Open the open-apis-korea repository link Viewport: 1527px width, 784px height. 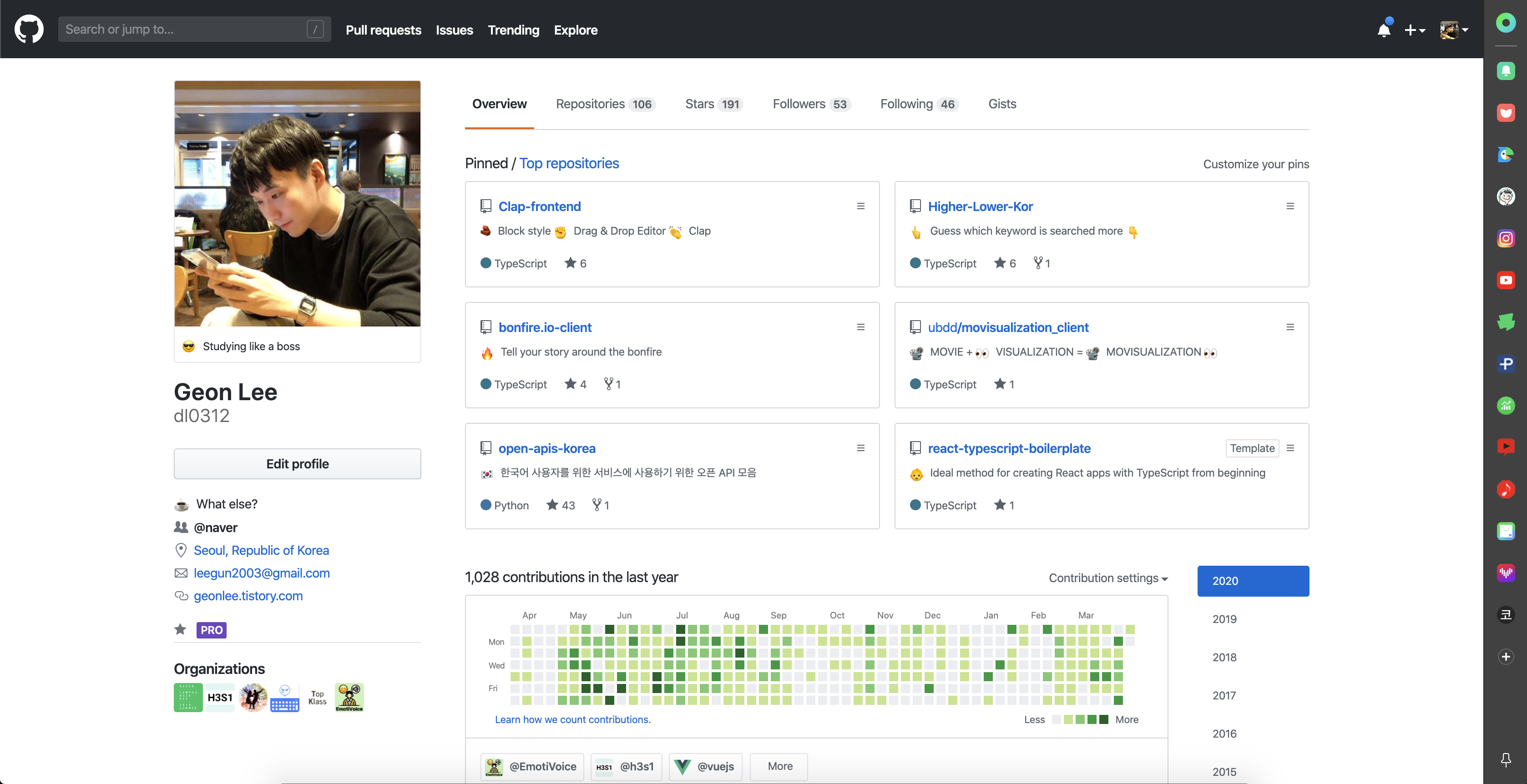(546, 448)
